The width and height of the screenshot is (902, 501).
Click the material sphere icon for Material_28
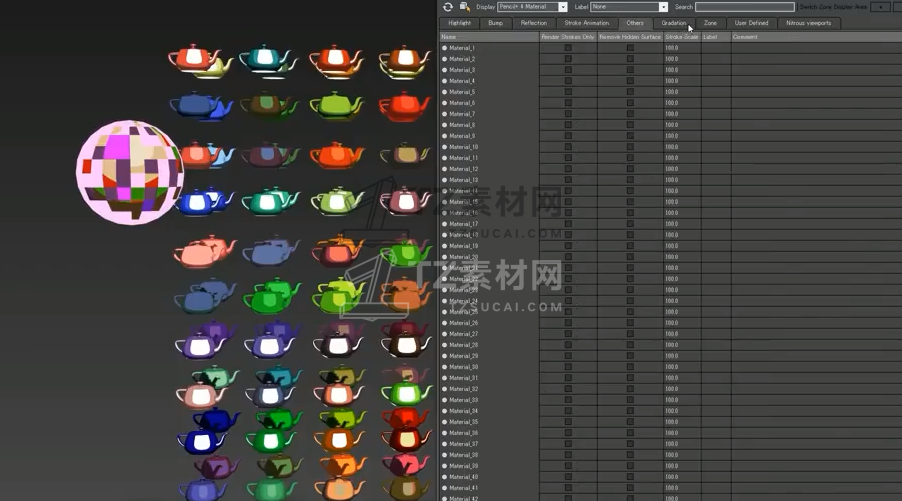coord(445,345)
